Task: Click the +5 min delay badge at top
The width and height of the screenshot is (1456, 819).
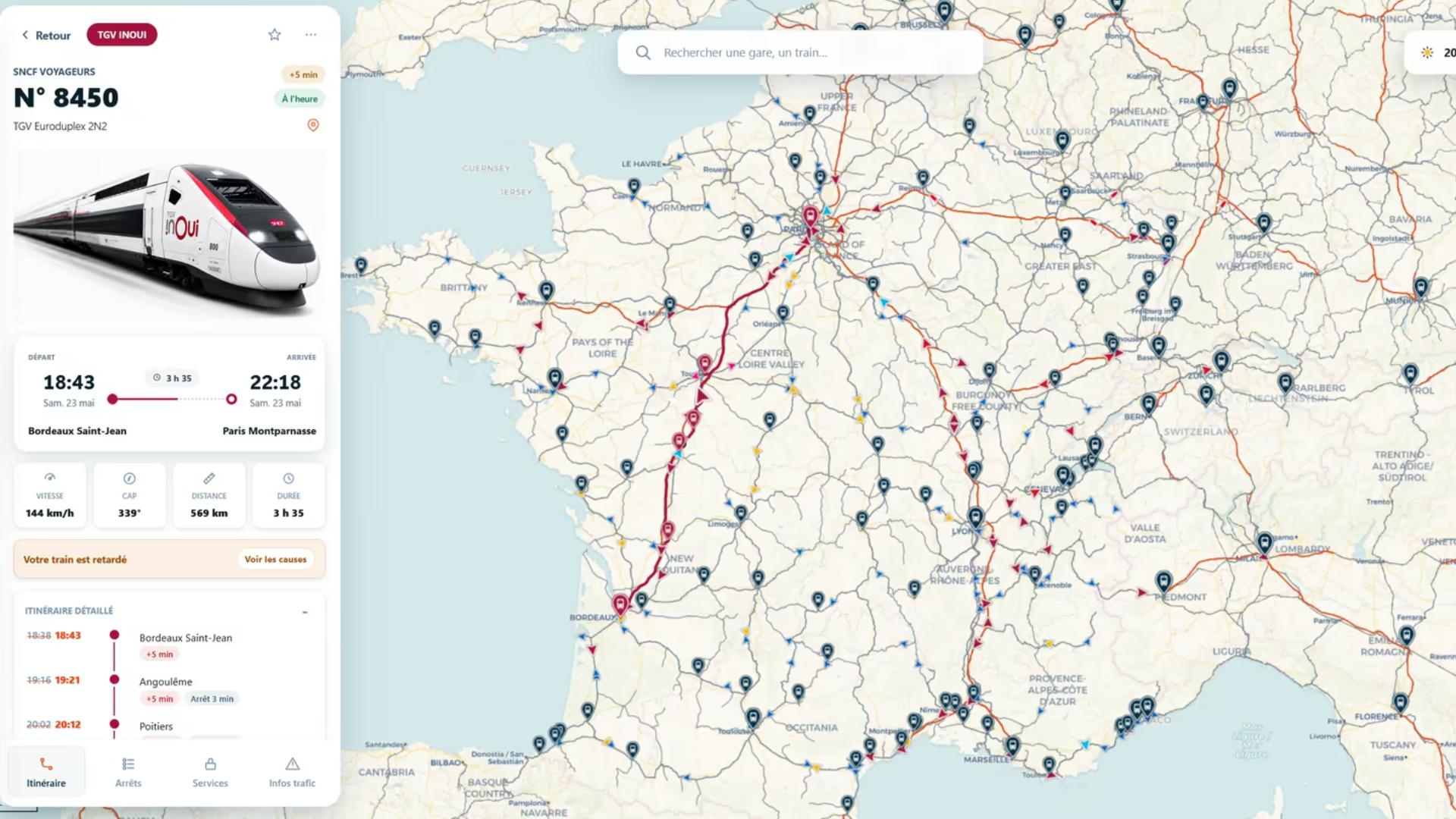Action: (x=303, y=74)
